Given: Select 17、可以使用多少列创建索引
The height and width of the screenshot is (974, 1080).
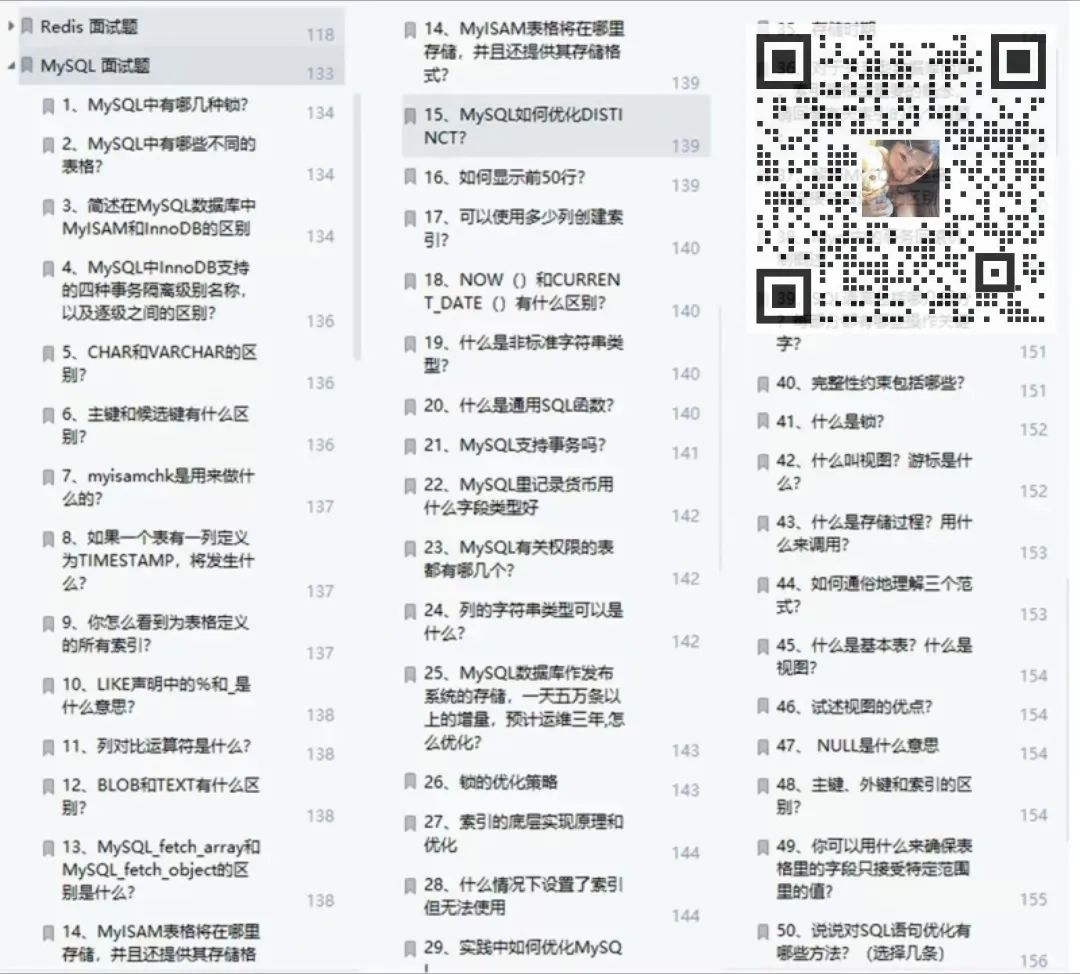Looking at the screenshot, I should [523, 228].
